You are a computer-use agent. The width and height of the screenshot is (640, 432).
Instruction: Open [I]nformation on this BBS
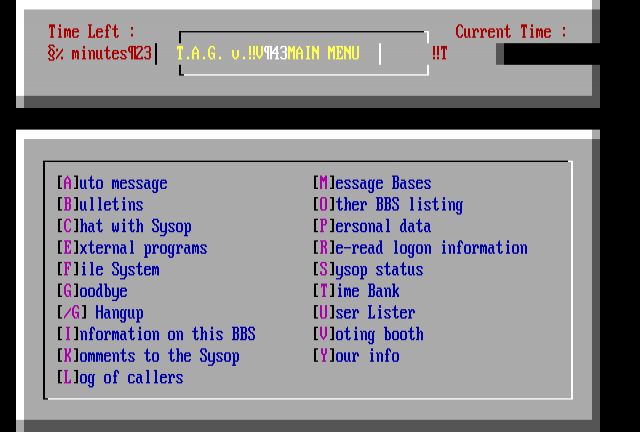pyautogui.click(x=156, y=334)
